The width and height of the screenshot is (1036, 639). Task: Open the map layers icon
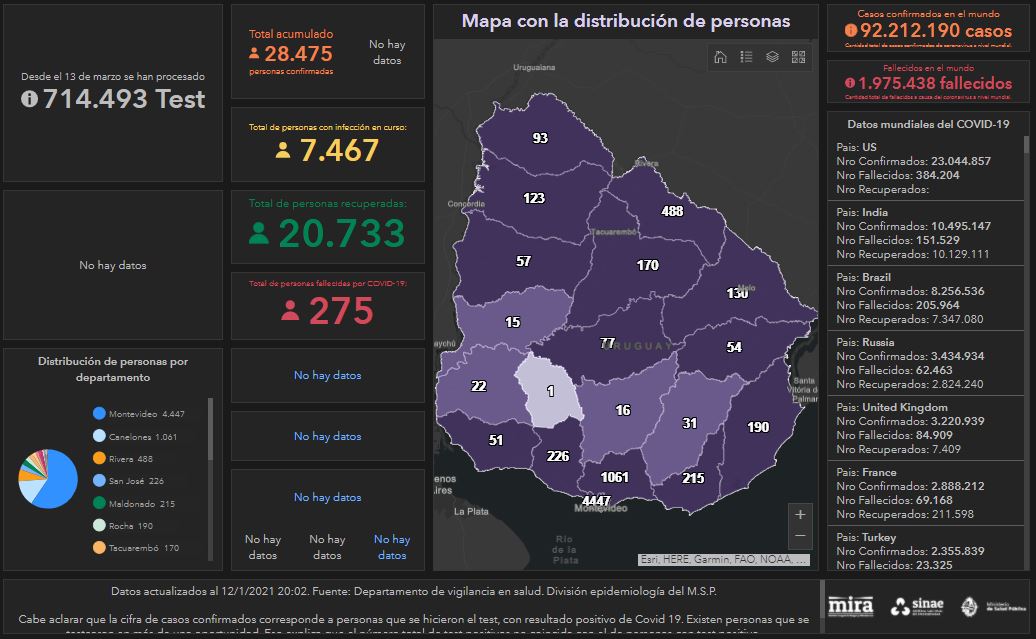pos(772,57)
